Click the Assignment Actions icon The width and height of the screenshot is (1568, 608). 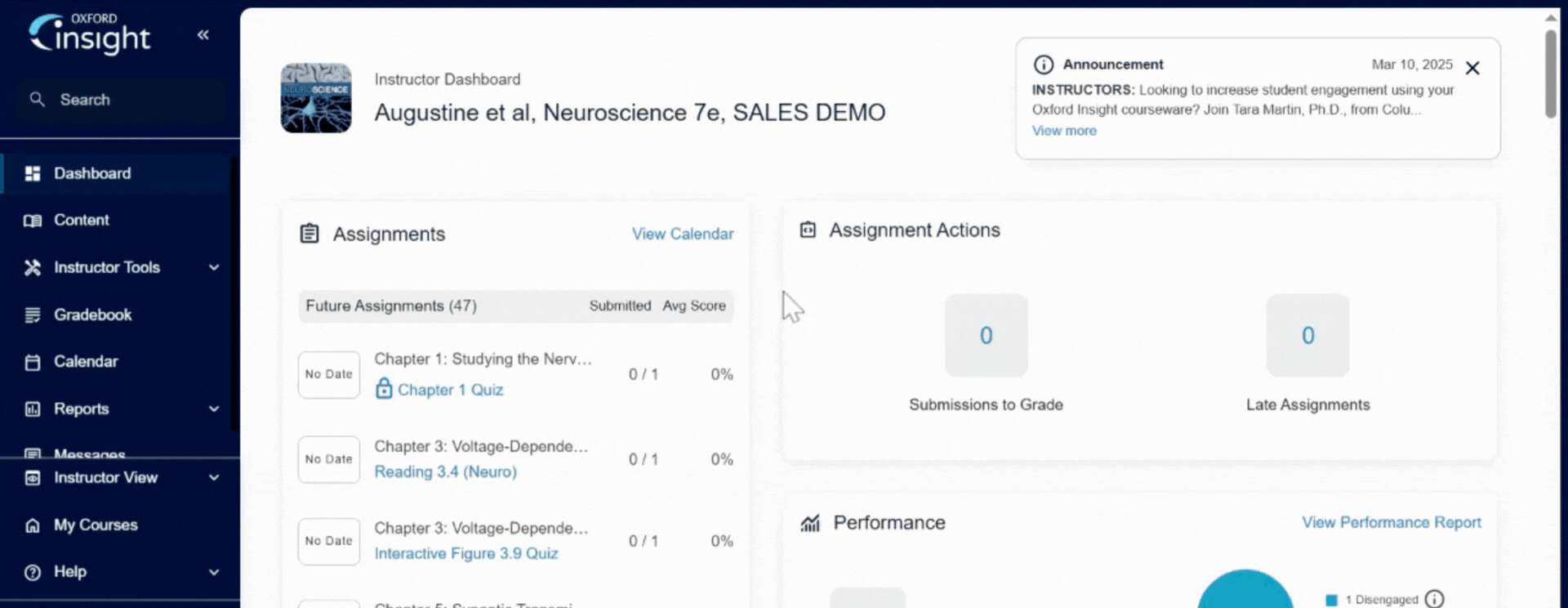[x=808, y=230]
